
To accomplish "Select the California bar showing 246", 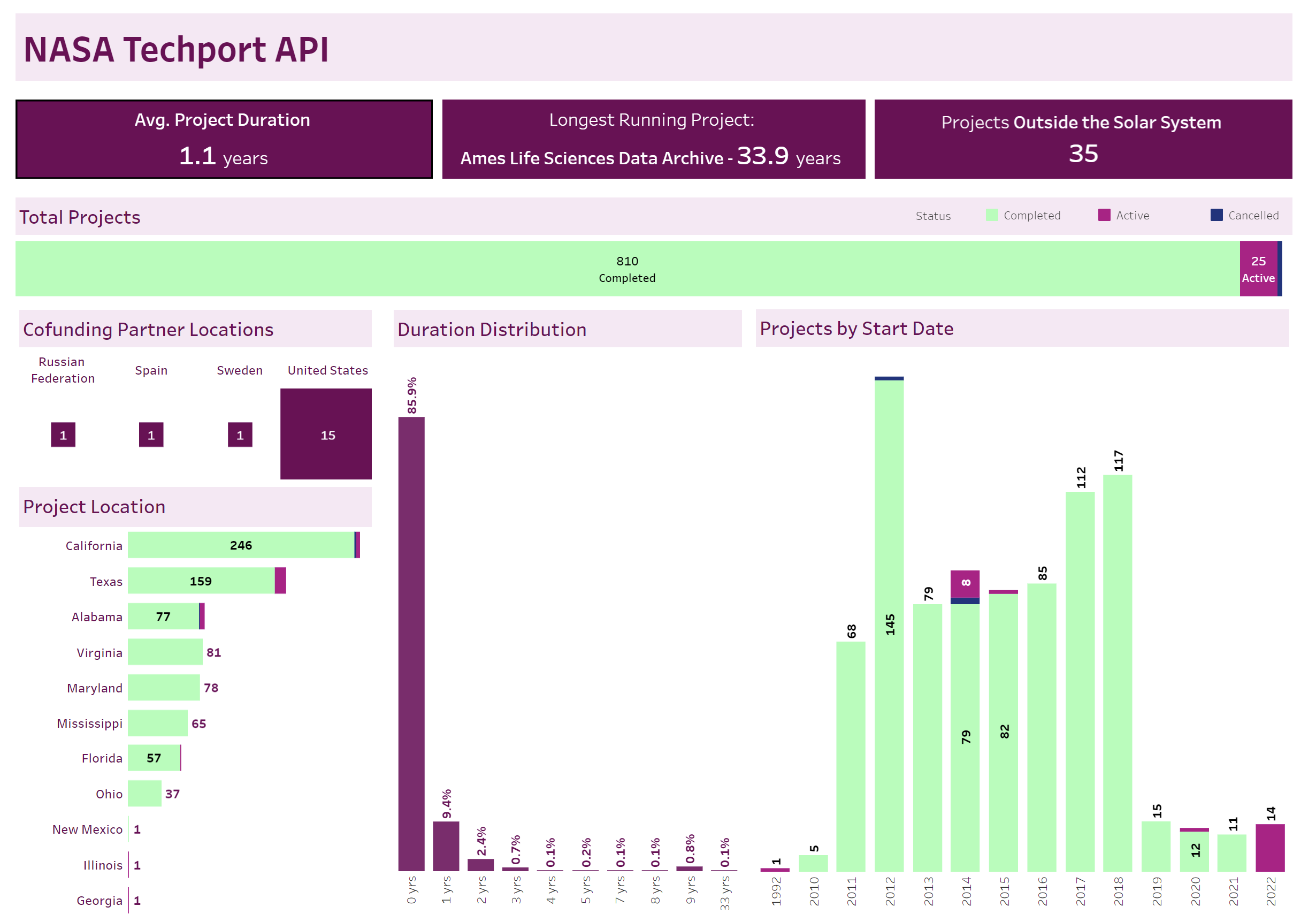I will (x=241, y=545).
